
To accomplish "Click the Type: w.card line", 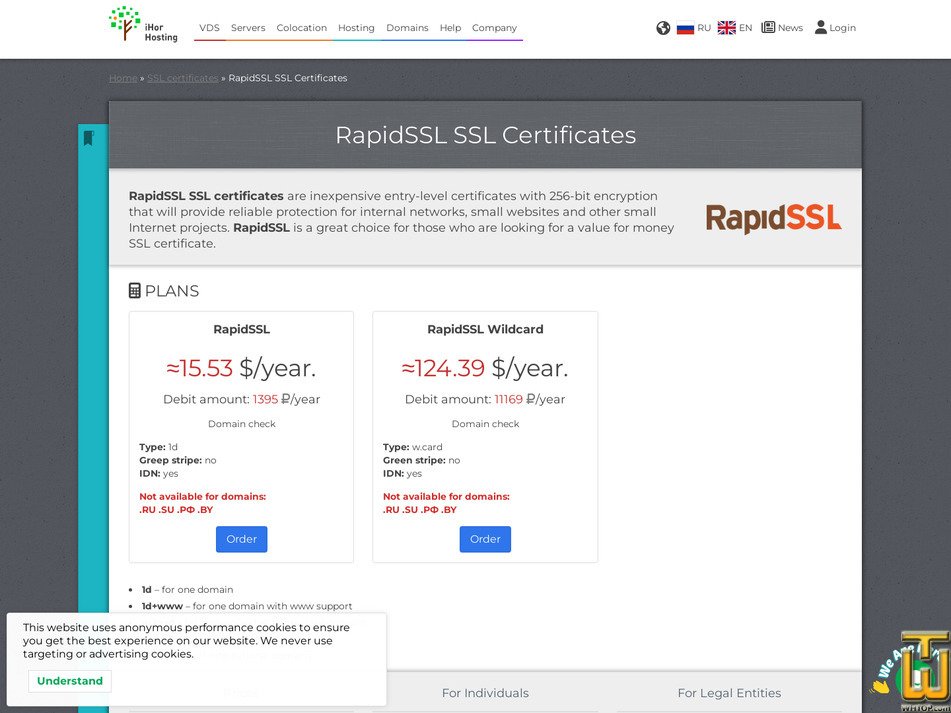I will click(412, 447).
